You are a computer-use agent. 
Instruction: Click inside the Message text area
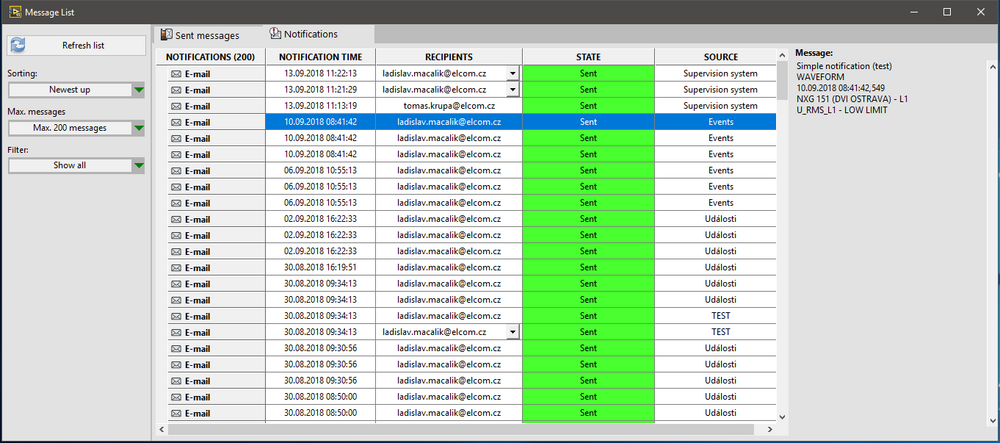(x=891, y=242)
